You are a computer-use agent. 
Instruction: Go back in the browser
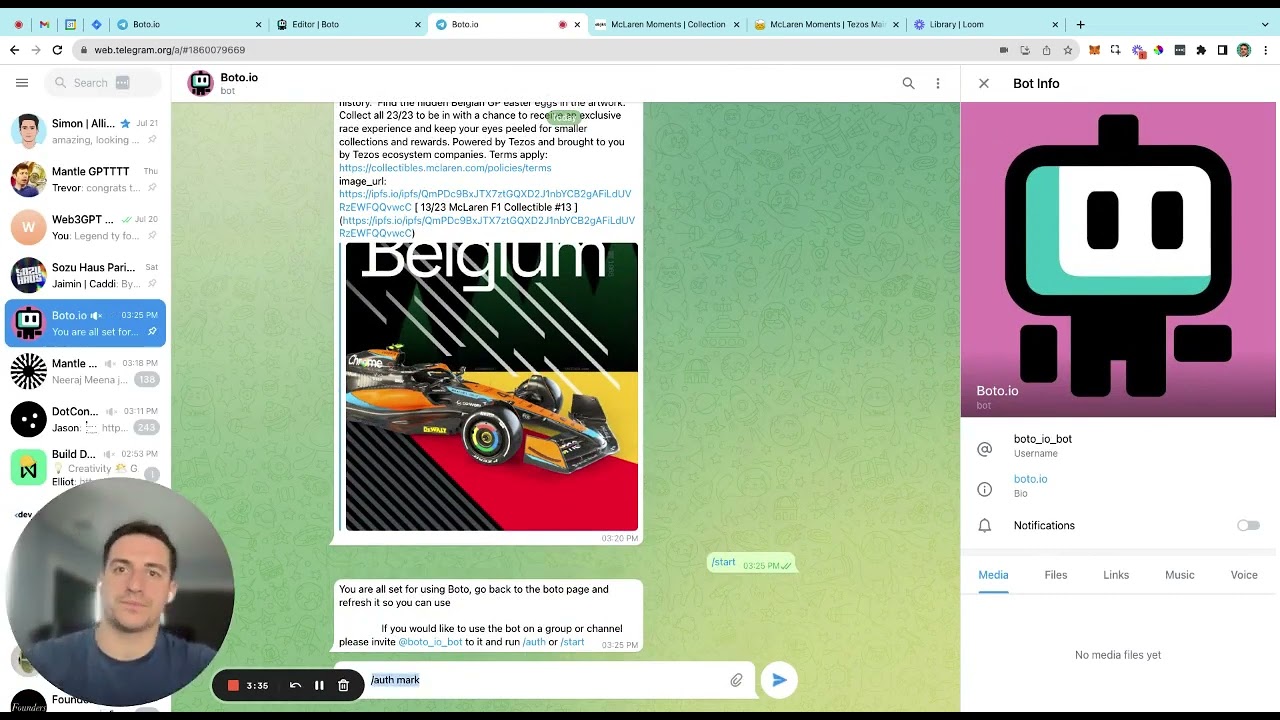tap(14, 50)
